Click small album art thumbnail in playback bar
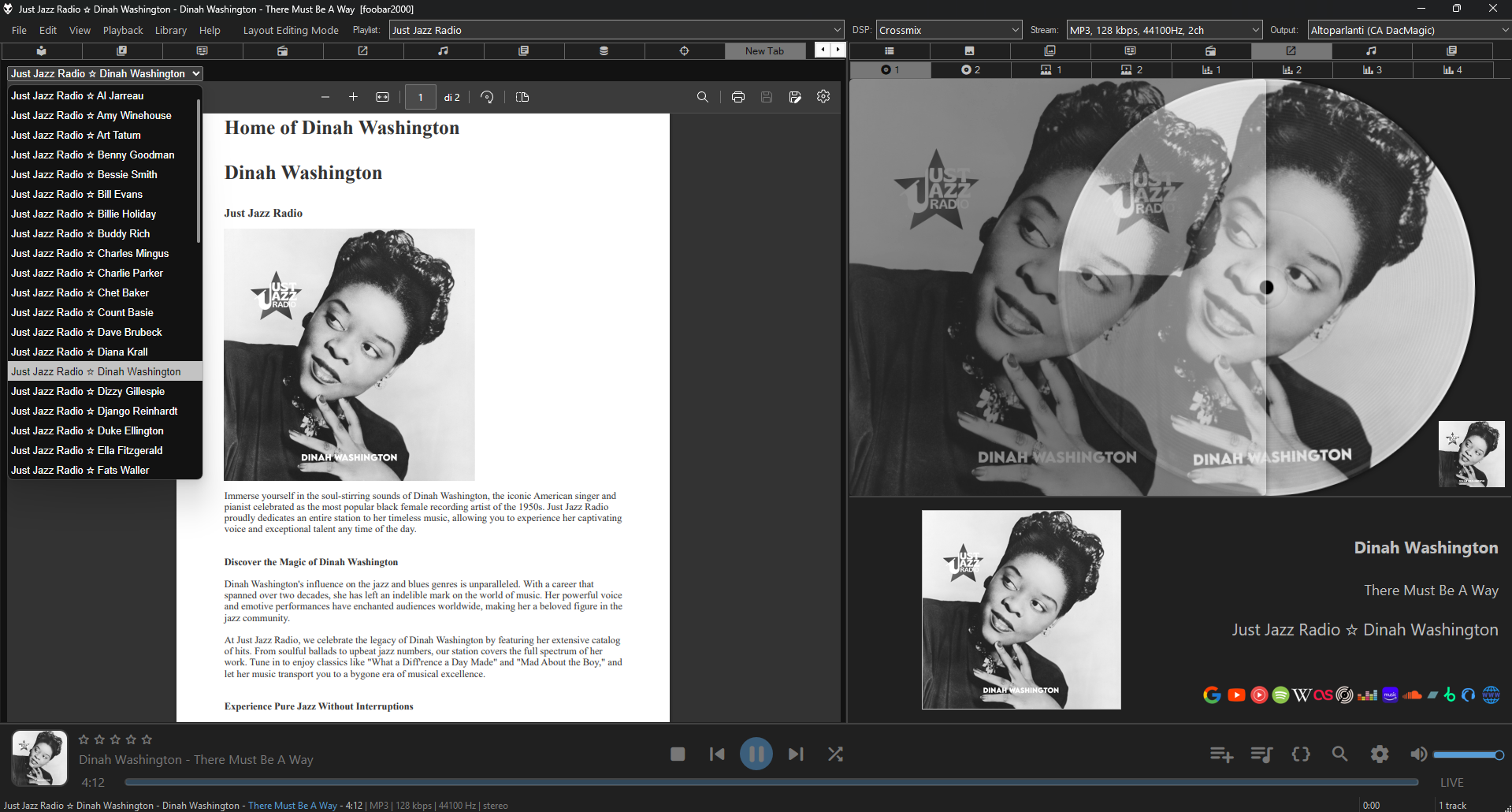1512x812 pixels. pos(39,758)
